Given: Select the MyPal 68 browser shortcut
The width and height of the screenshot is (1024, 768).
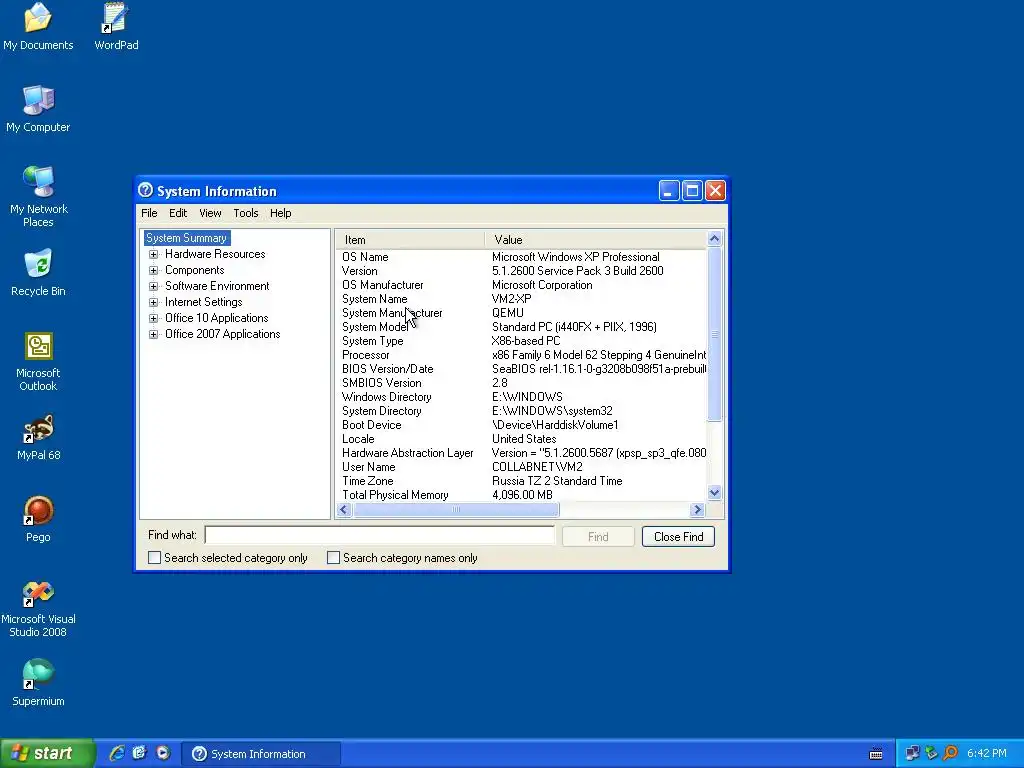Looking at the screenshot, I should point(38,437).
